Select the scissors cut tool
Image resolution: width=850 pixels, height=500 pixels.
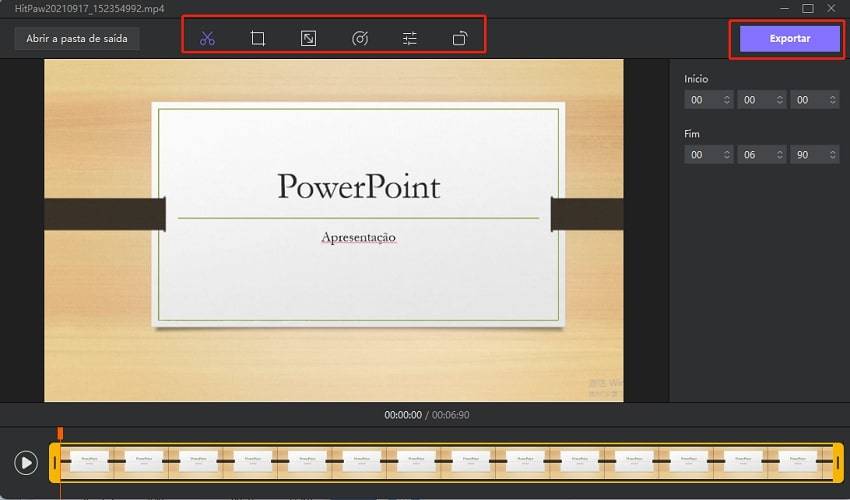pos(207,39)
